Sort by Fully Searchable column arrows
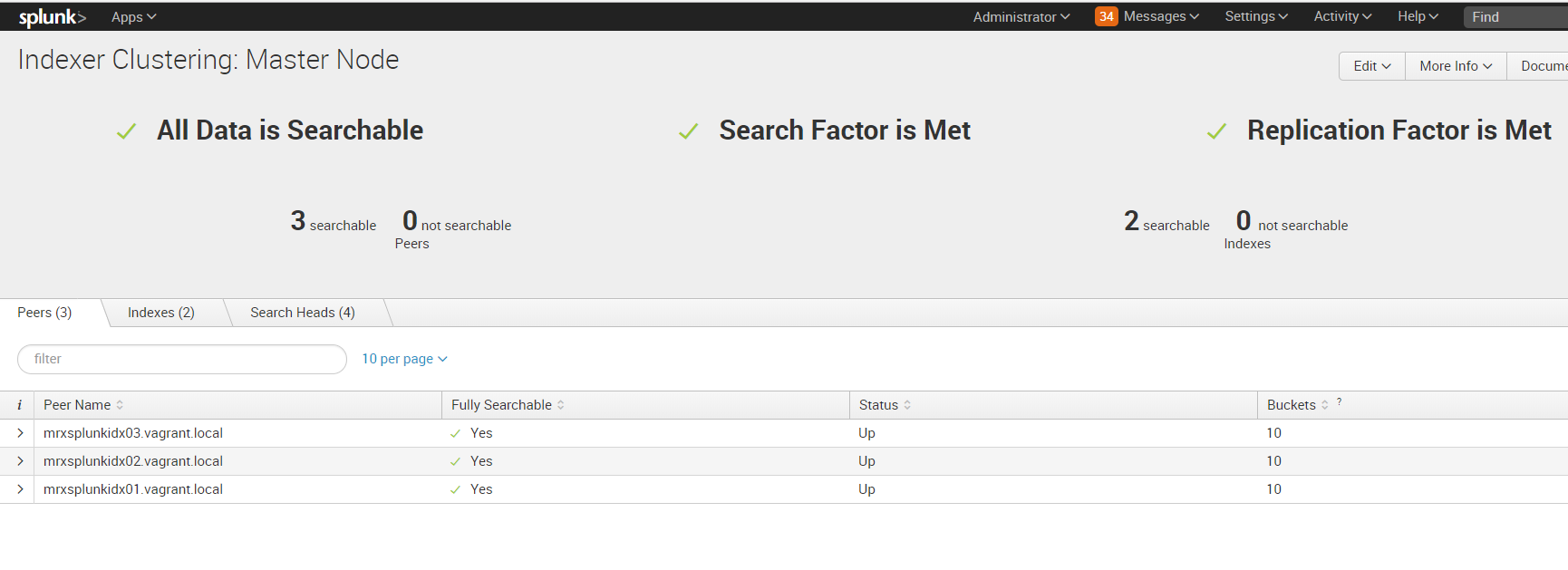The width and height of the screenshot is (1568, 570). click(x=561, y=405)
